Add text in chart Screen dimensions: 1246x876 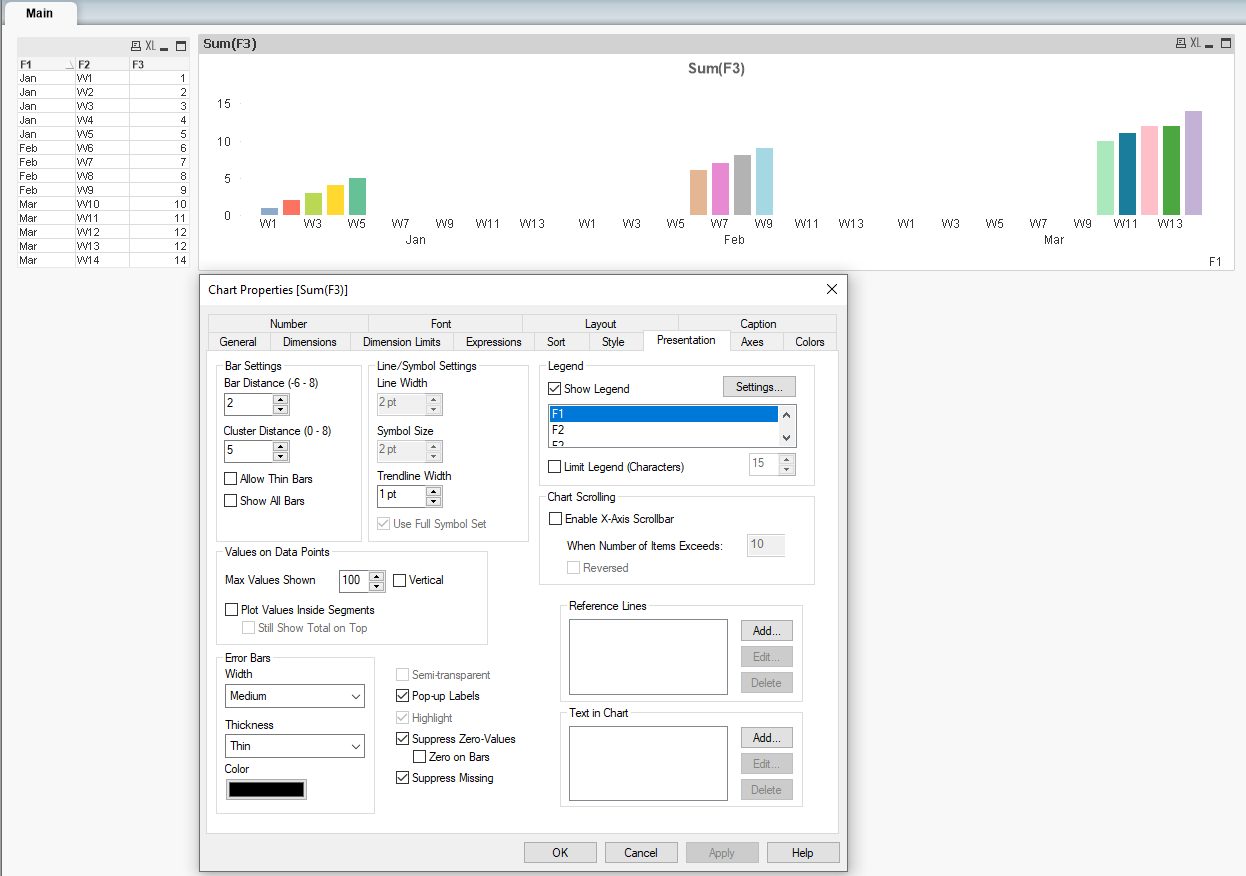coord(767,738)
